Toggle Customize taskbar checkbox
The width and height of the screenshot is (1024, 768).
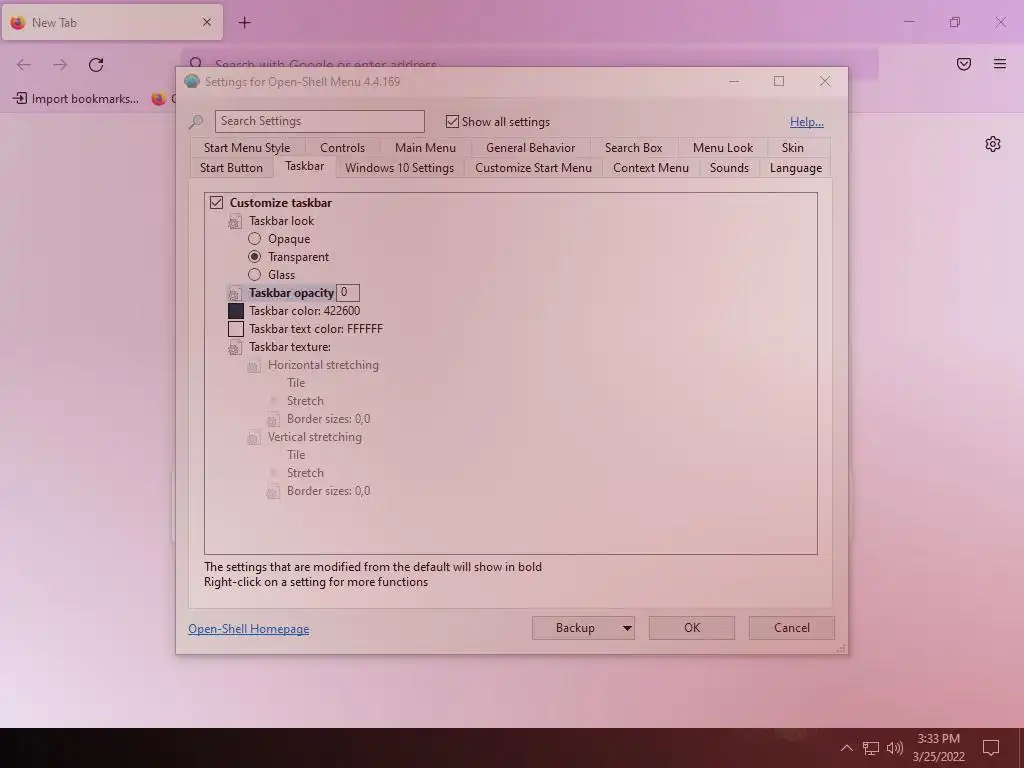(216, 202)
